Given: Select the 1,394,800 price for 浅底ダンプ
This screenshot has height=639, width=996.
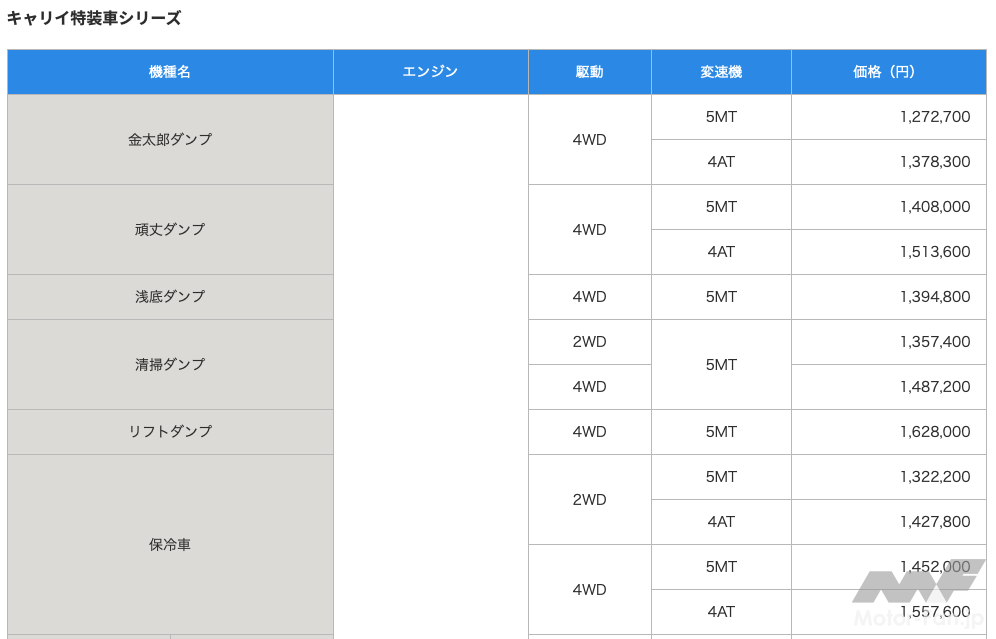Looking at the screenshot, I should [x=934, y=297].
